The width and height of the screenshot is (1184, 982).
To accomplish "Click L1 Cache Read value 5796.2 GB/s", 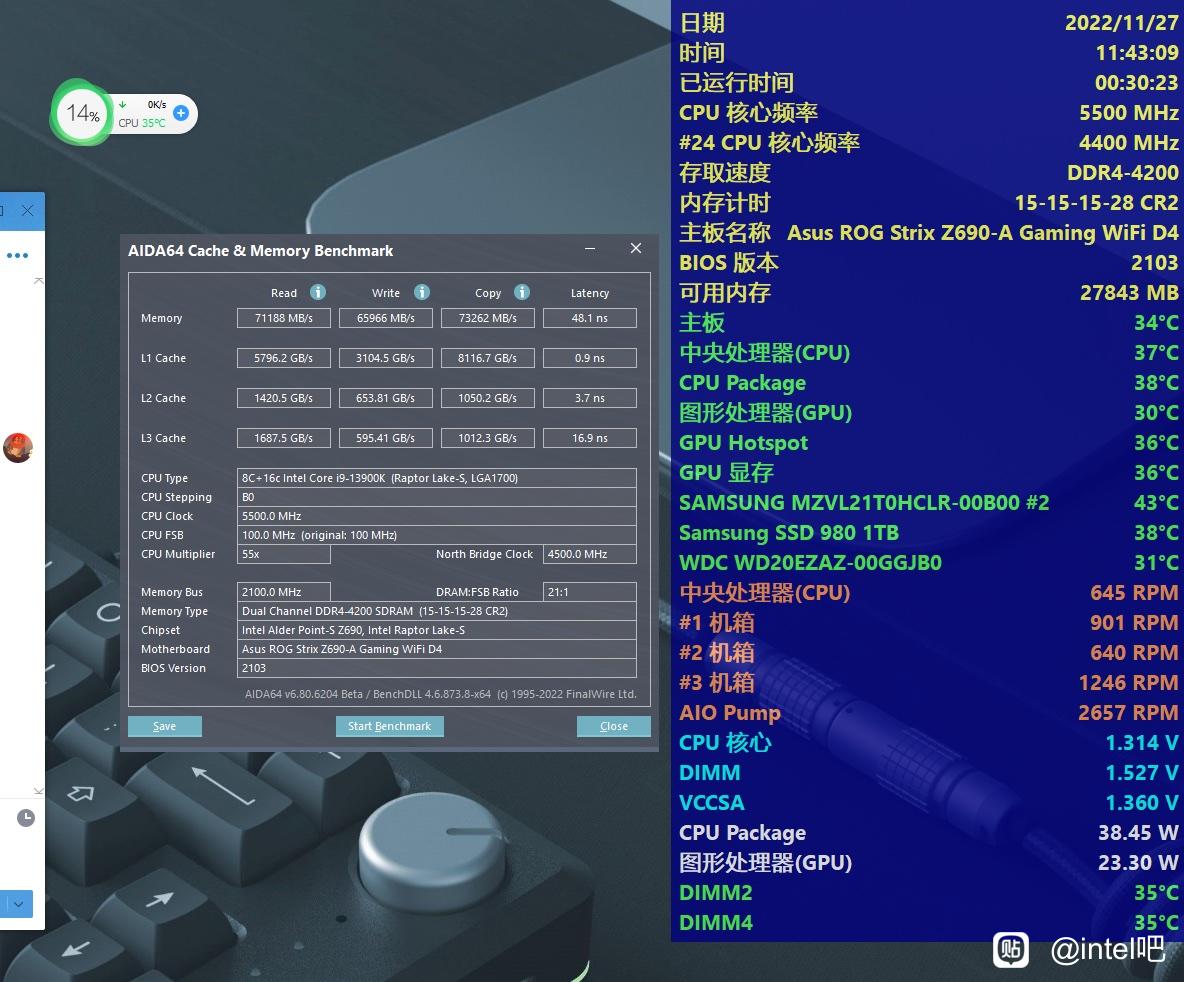I will pyautogui.click(x=284, y=358).
